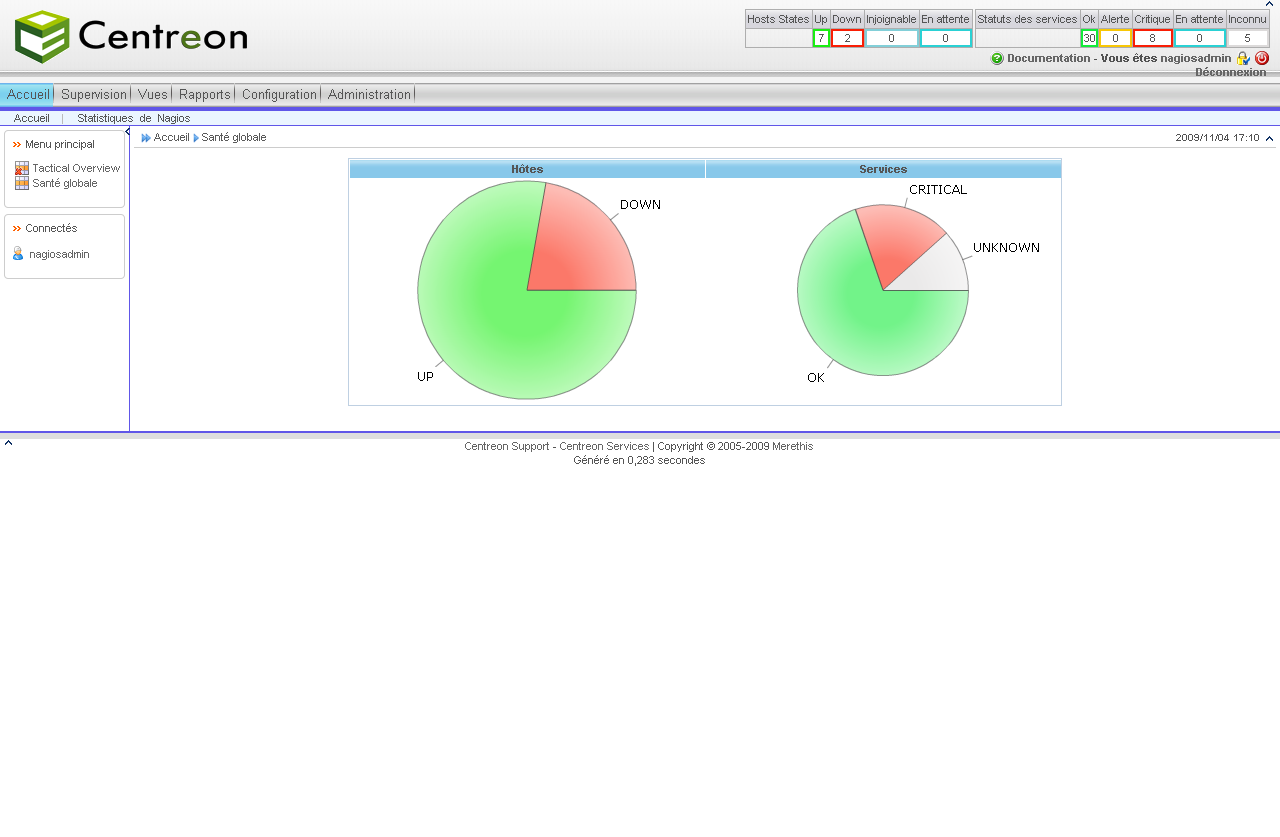Open the Documentation link
The height and width of the screenshot is (837, 1280).
pyautogui.click(x=1048, y=58)
